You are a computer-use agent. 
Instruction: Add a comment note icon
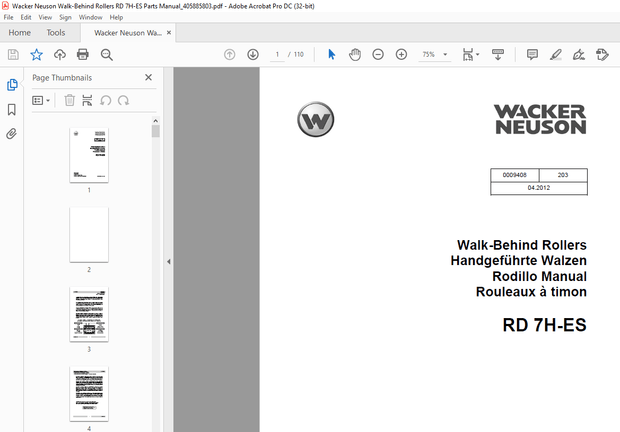pos(532,55)
